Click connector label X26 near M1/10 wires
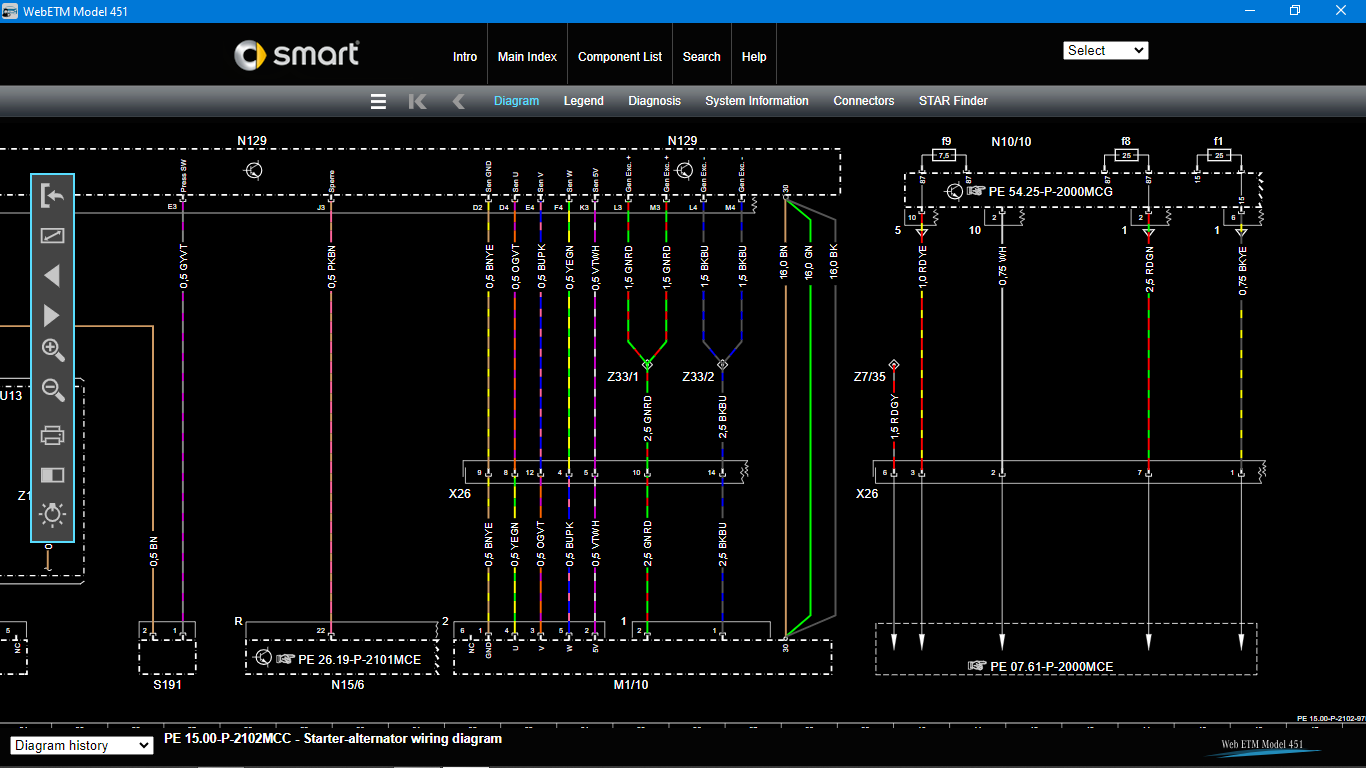 pos(459,494)
